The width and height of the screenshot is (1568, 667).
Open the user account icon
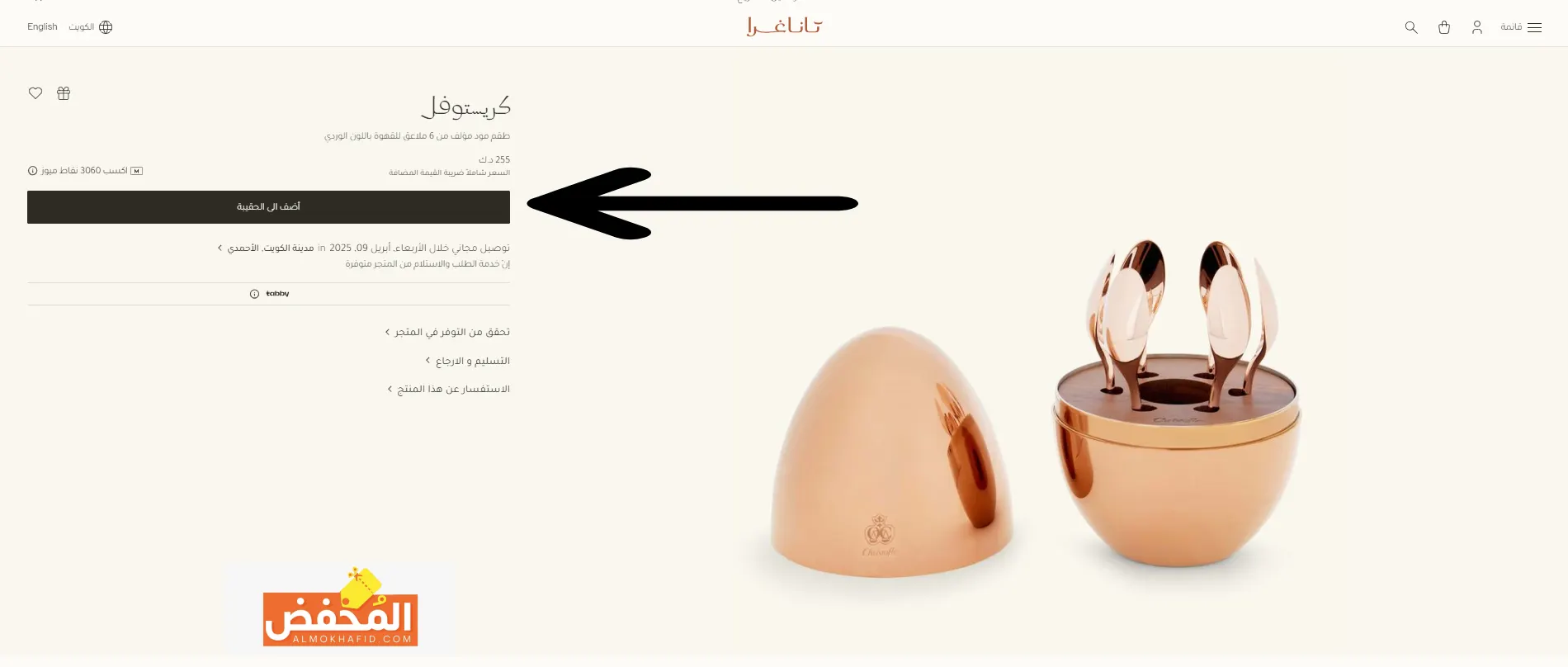tap(1477, 27)
